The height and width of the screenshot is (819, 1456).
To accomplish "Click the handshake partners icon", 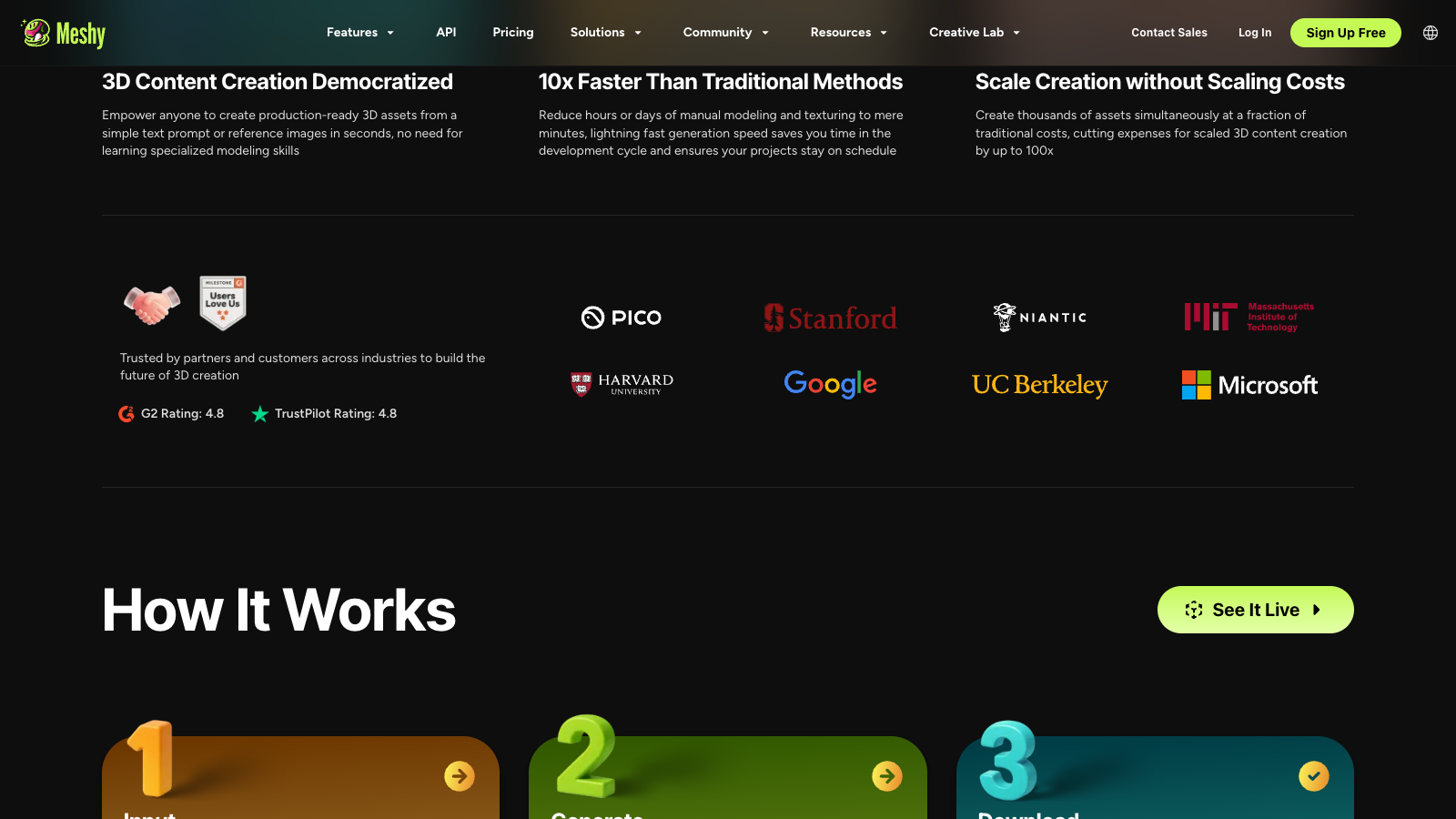I will pos(152,305).
